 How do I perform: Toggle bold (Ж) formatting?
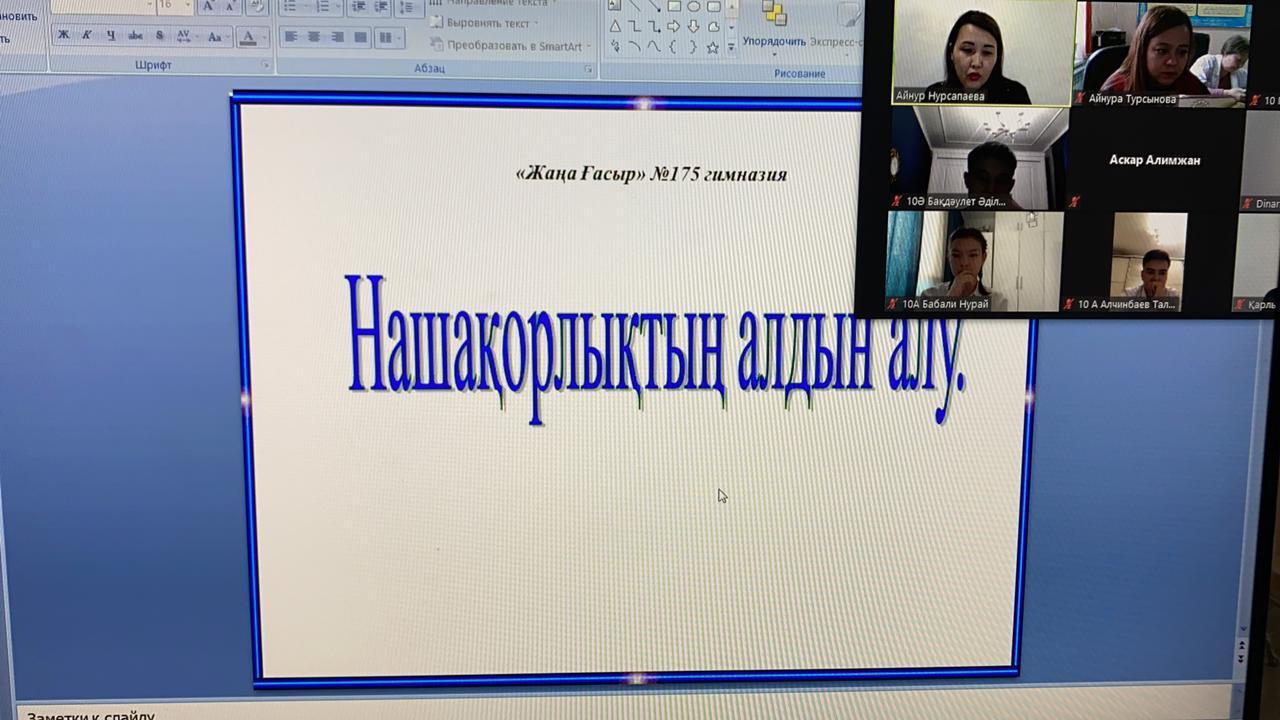click(63, 36)
